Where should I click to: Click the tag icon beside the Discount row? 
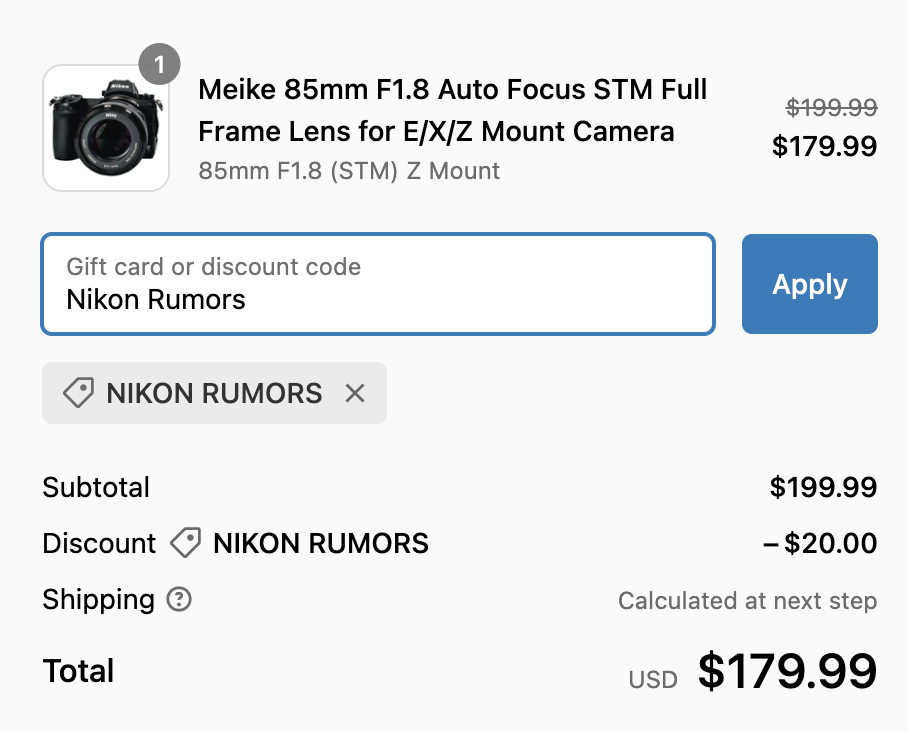tap(184, 543)
